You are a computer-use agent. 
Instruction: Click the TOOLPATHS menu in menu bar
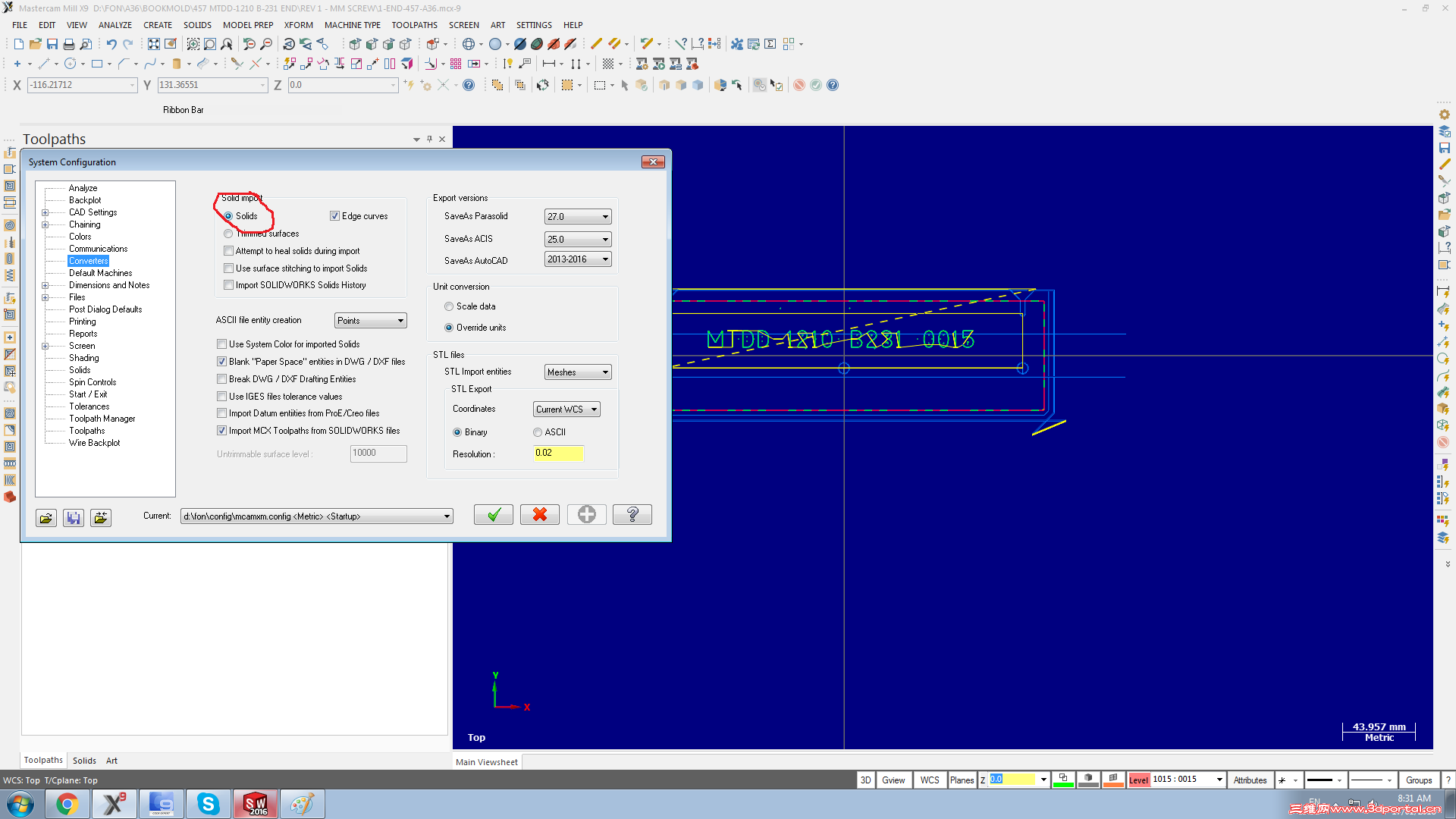[409, 24]
